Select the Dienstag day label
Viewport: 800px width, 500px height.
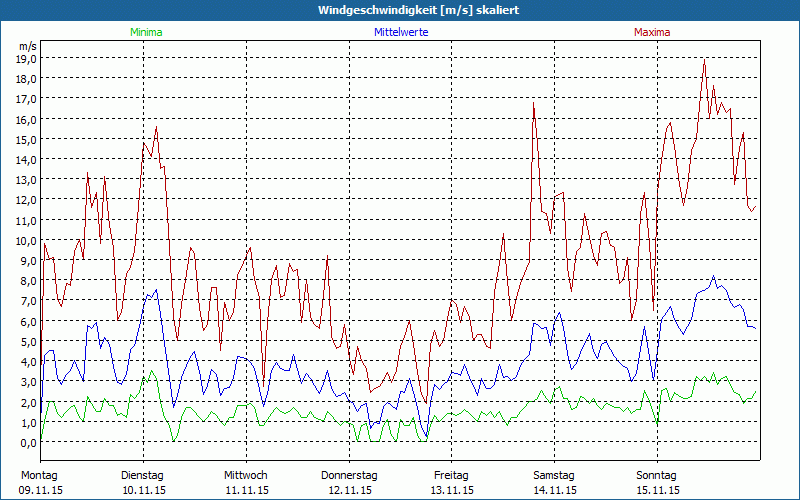[144, 475]
